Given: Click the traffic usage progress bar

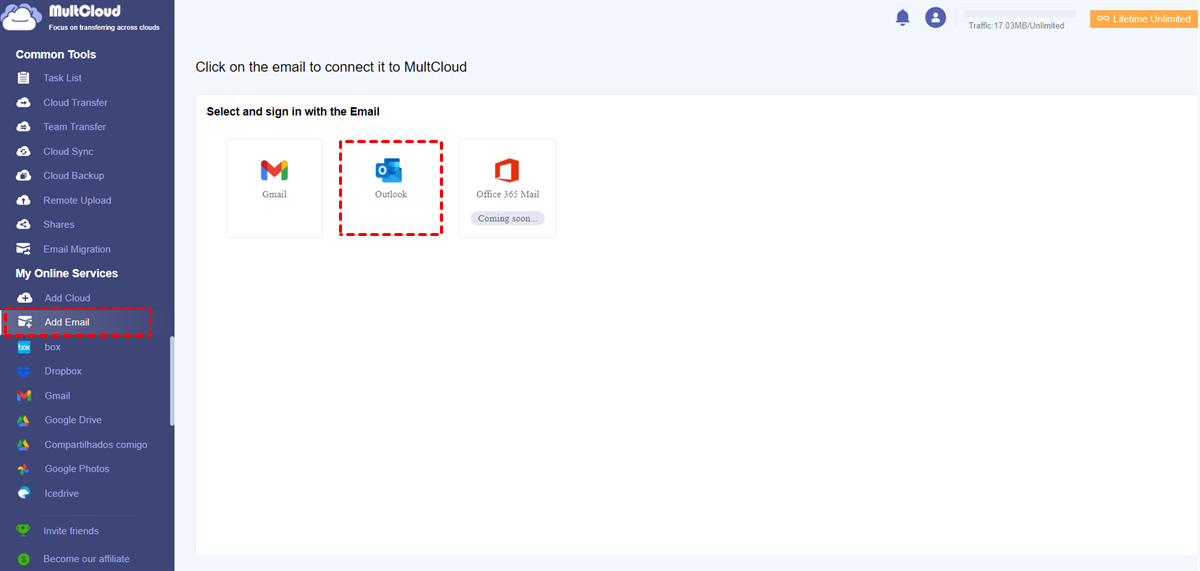Looking at the screenshot, I should 1020,14.
